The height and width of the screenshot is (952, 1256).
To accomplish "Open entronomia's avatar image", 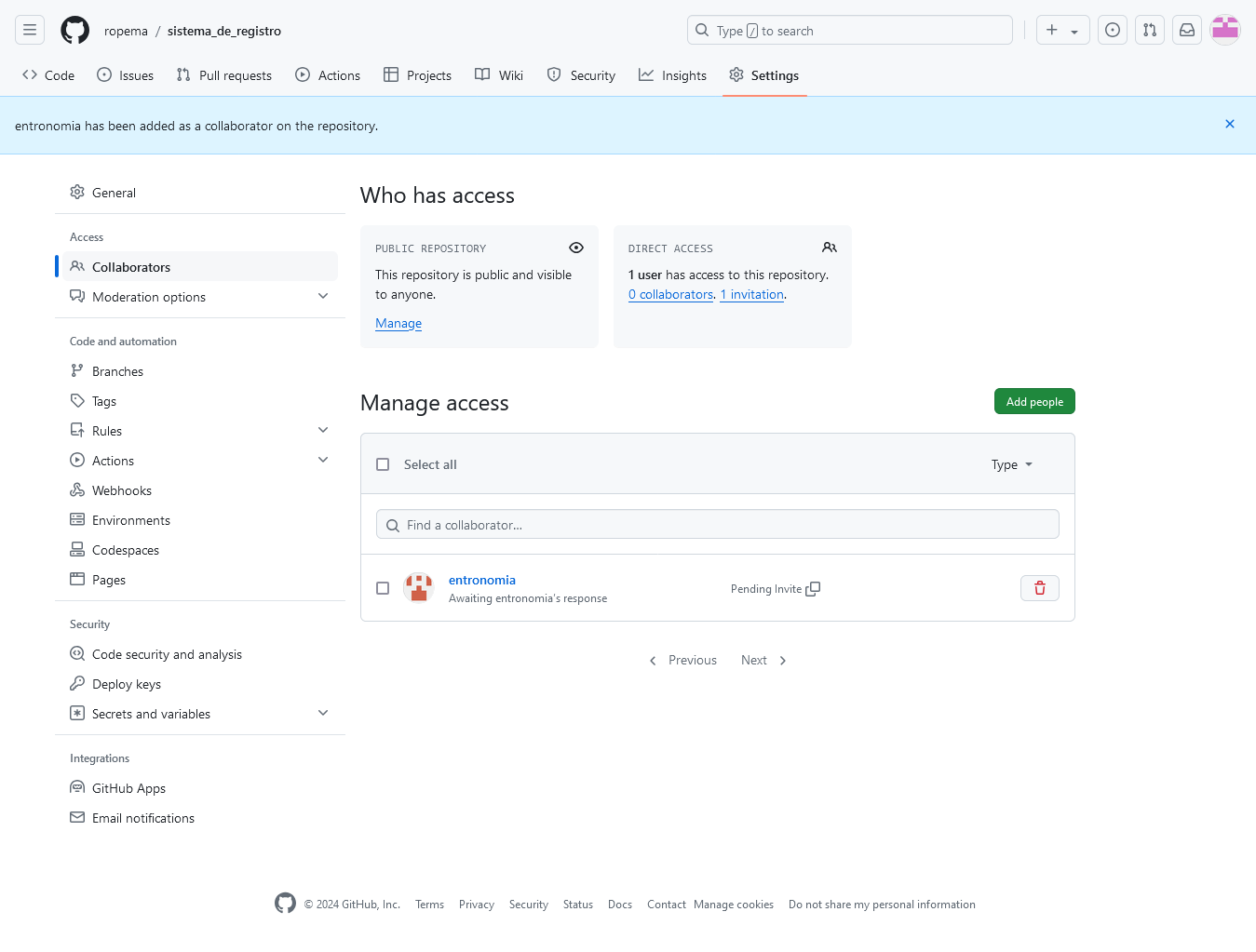I will 419,588.
